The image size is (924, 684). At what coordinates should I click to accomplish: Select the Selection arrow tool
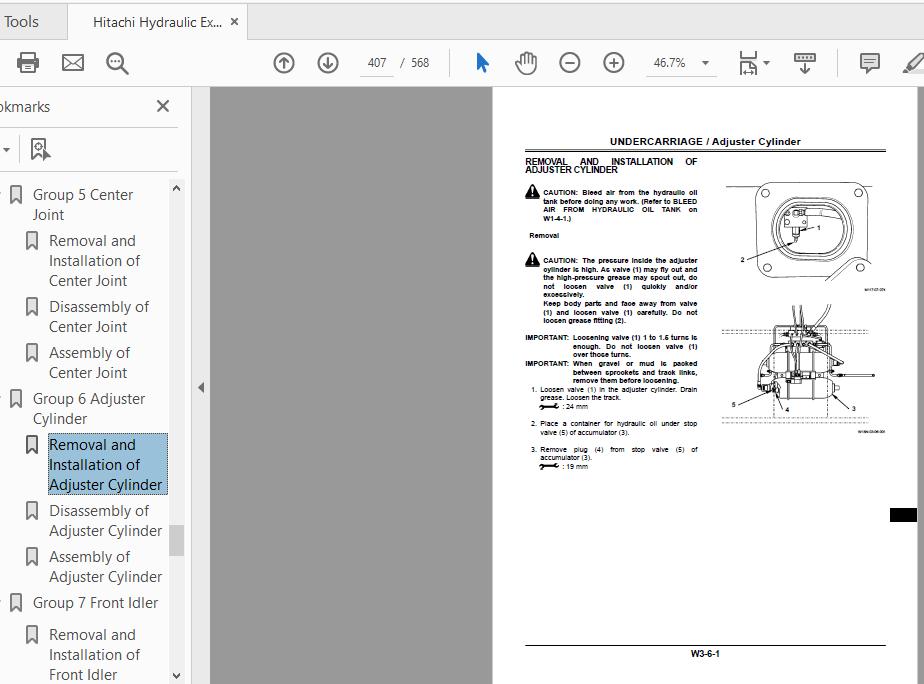coord(482,62)
